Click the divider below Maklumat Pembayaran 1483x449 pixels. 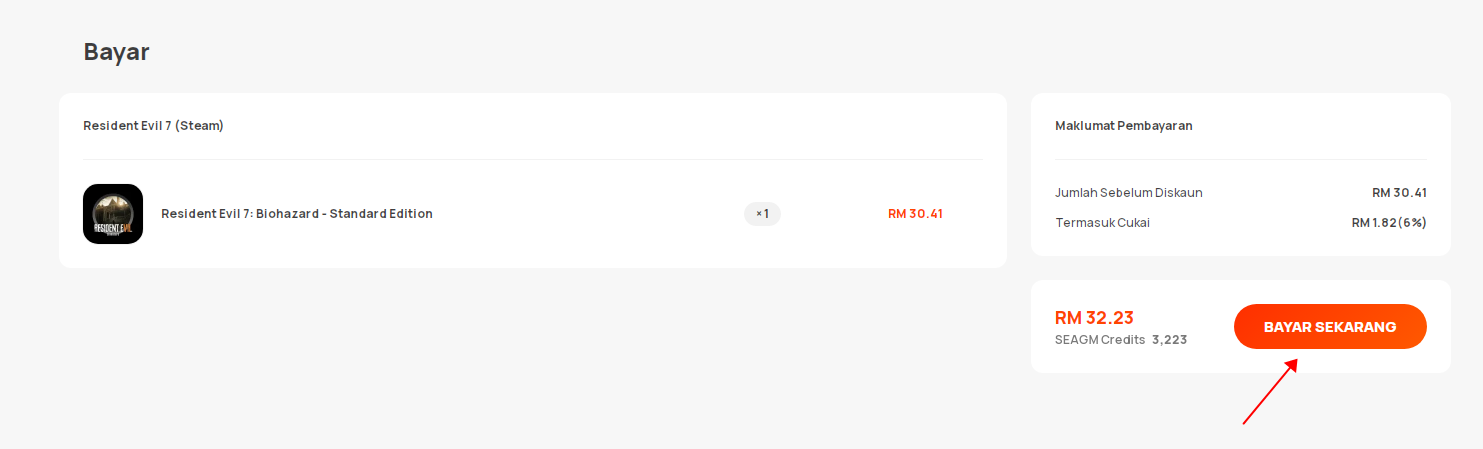click(x=1241, y=159)
